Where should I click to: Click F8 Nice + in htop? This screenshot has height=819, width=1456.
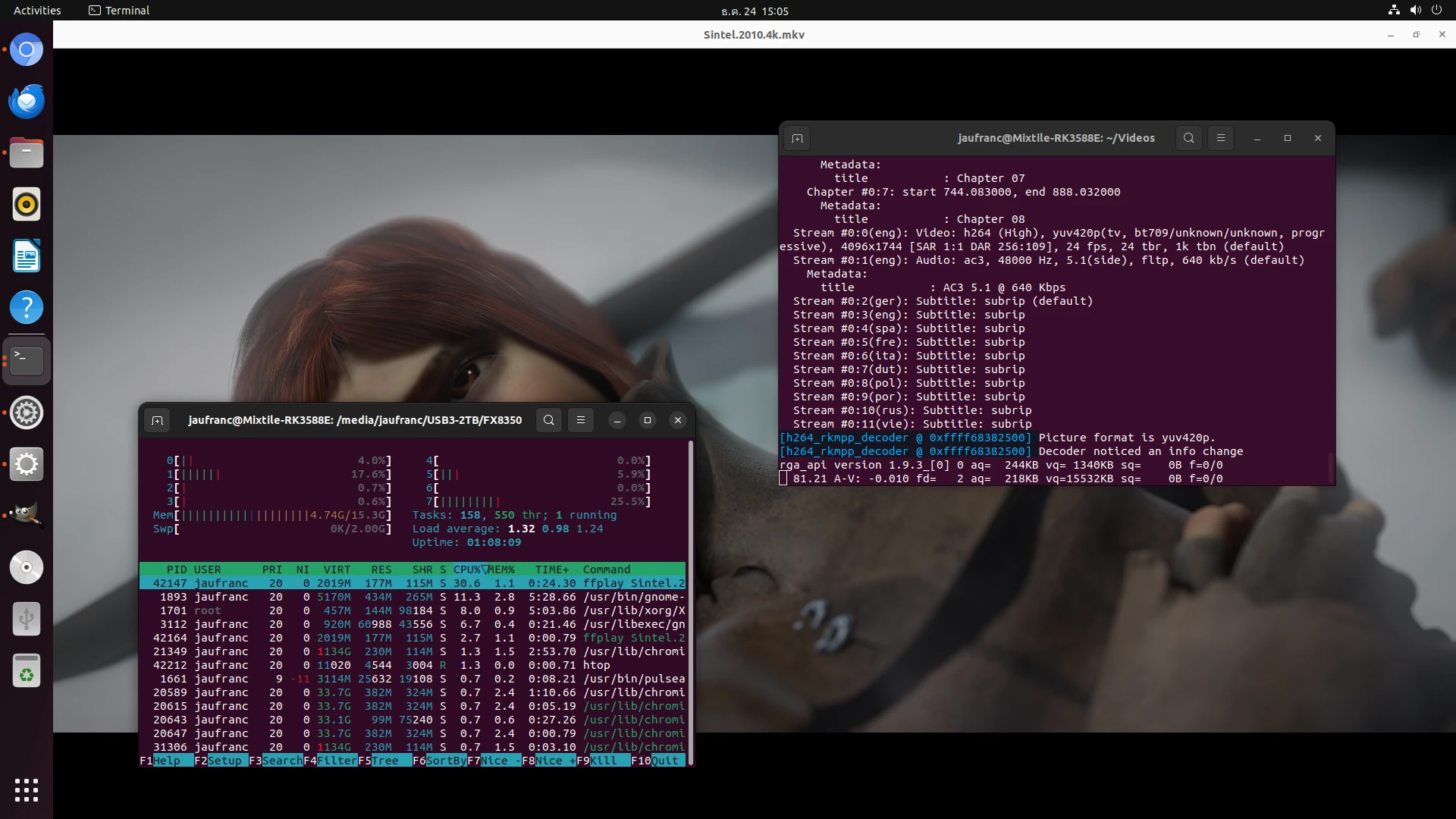click(548, 761)
